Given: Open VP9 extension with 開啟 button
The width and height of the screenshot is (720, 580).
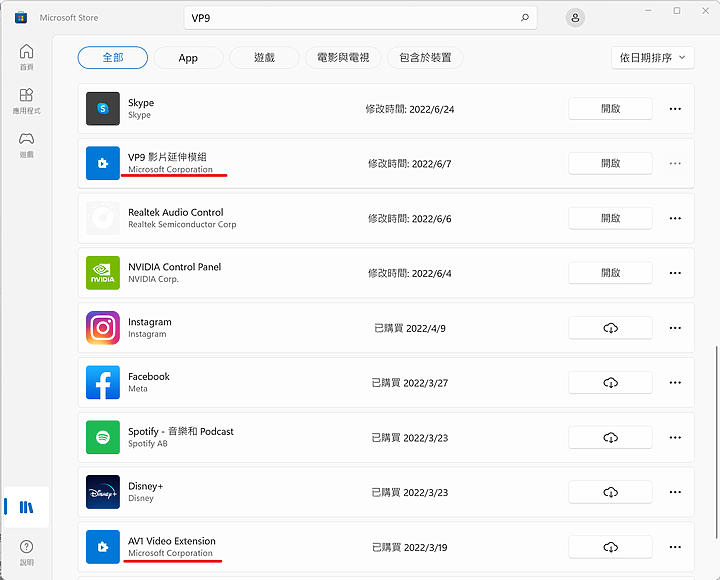Looking at the screenshot, I should [610, 163].
